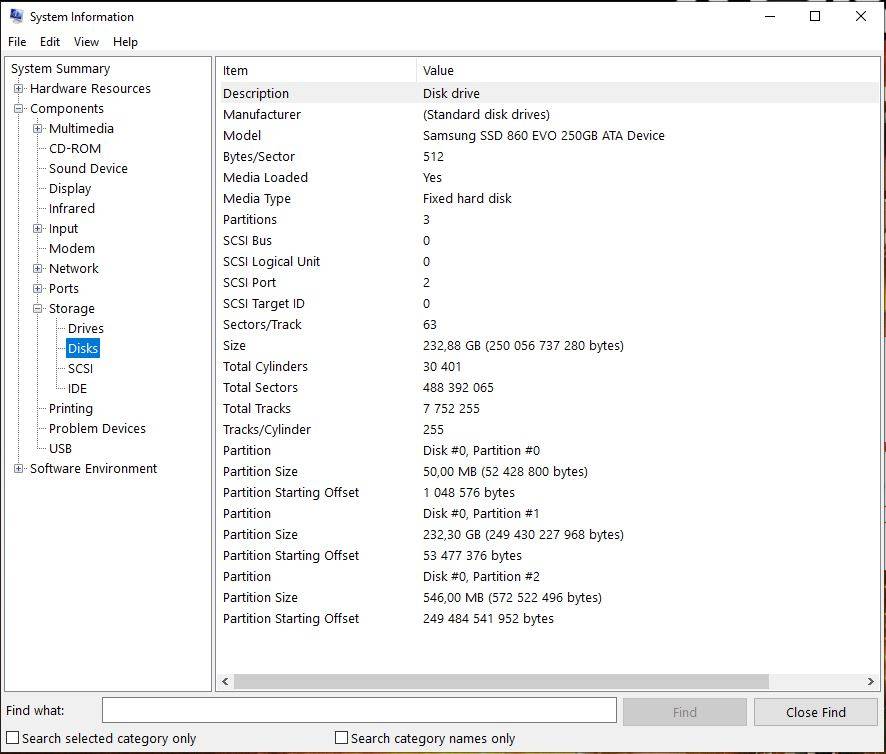Open the File menu
886x754 pixels.
pos(16,42)
